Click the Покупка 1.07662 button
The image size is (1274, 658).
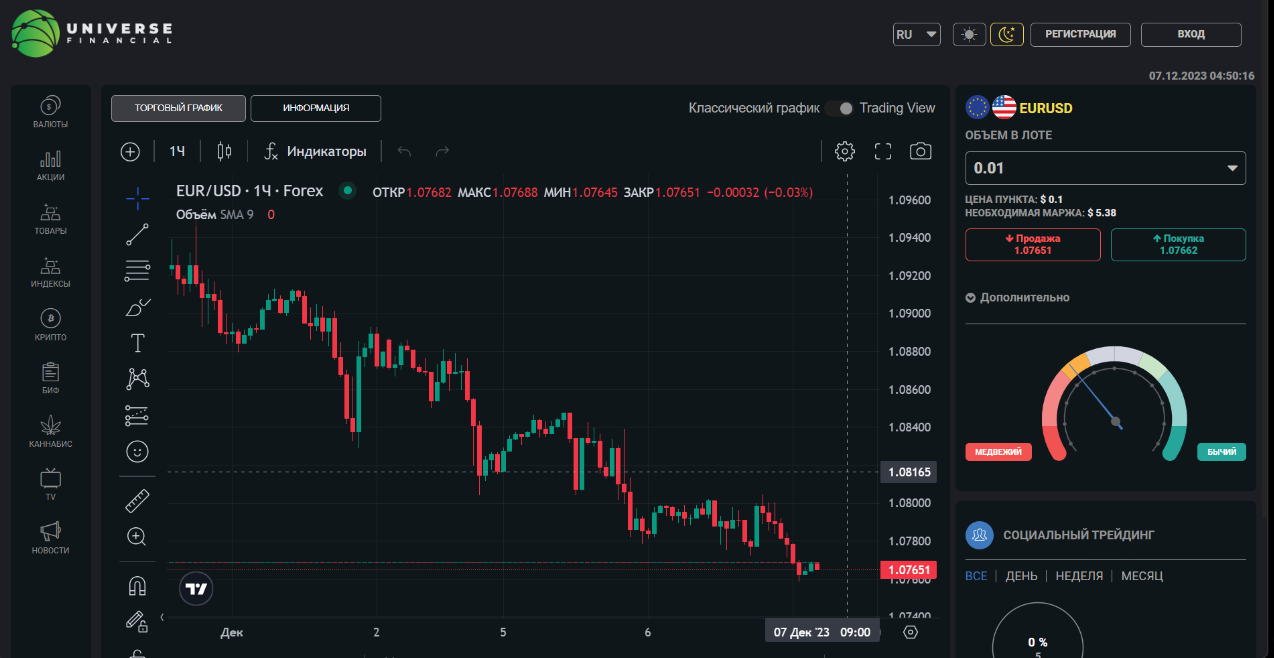click(x=1178, y=245)
